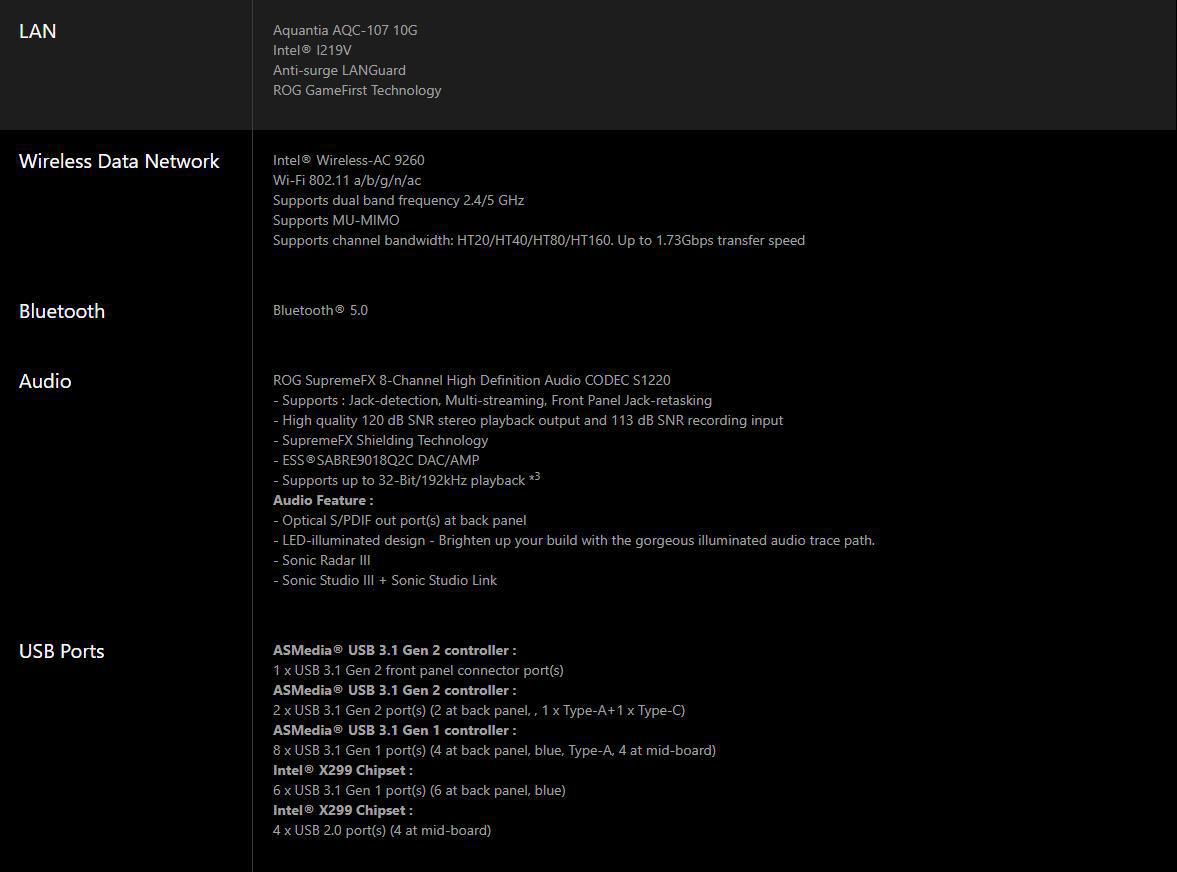
Task: Select the 4 x USB 2.0 port(s) line
Action: click(382, 830)
